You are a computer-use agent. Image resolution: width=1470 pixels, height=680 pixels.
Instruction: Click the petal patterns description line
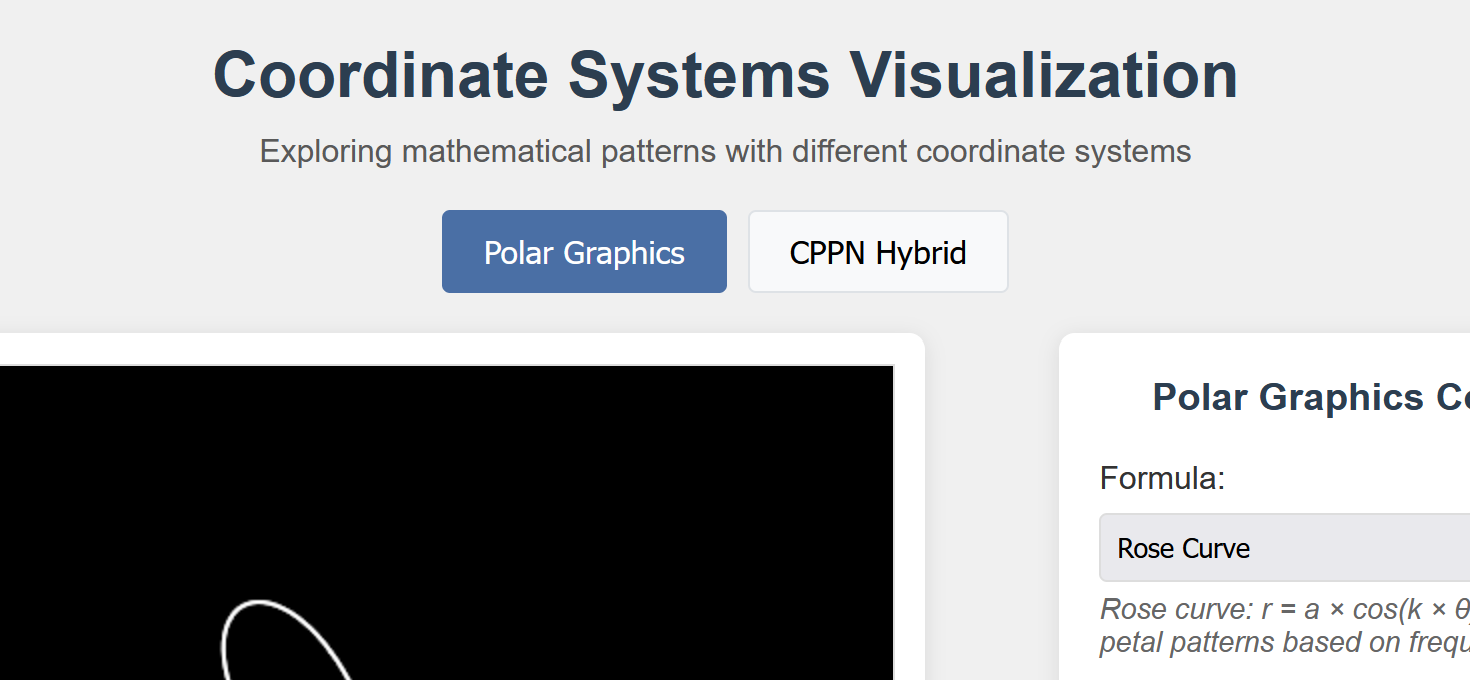coord(1280,642)
